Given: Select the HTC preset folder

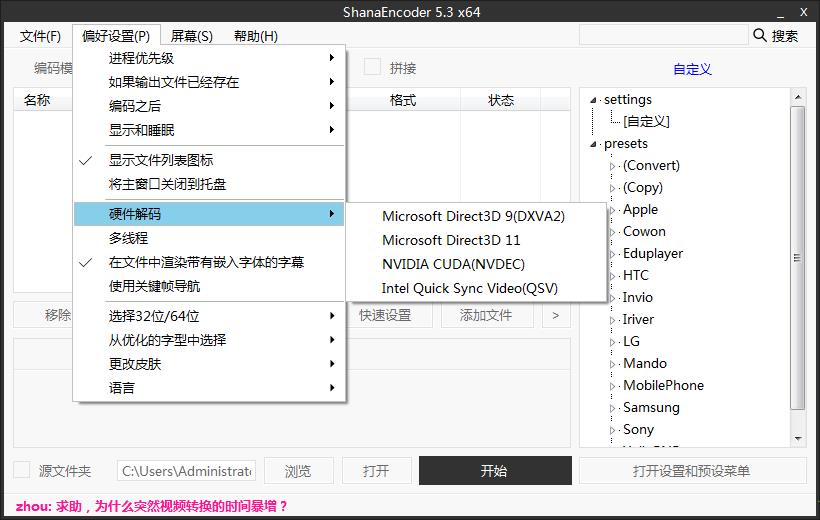Looking at the screenshot, I should tap(635, 275).
